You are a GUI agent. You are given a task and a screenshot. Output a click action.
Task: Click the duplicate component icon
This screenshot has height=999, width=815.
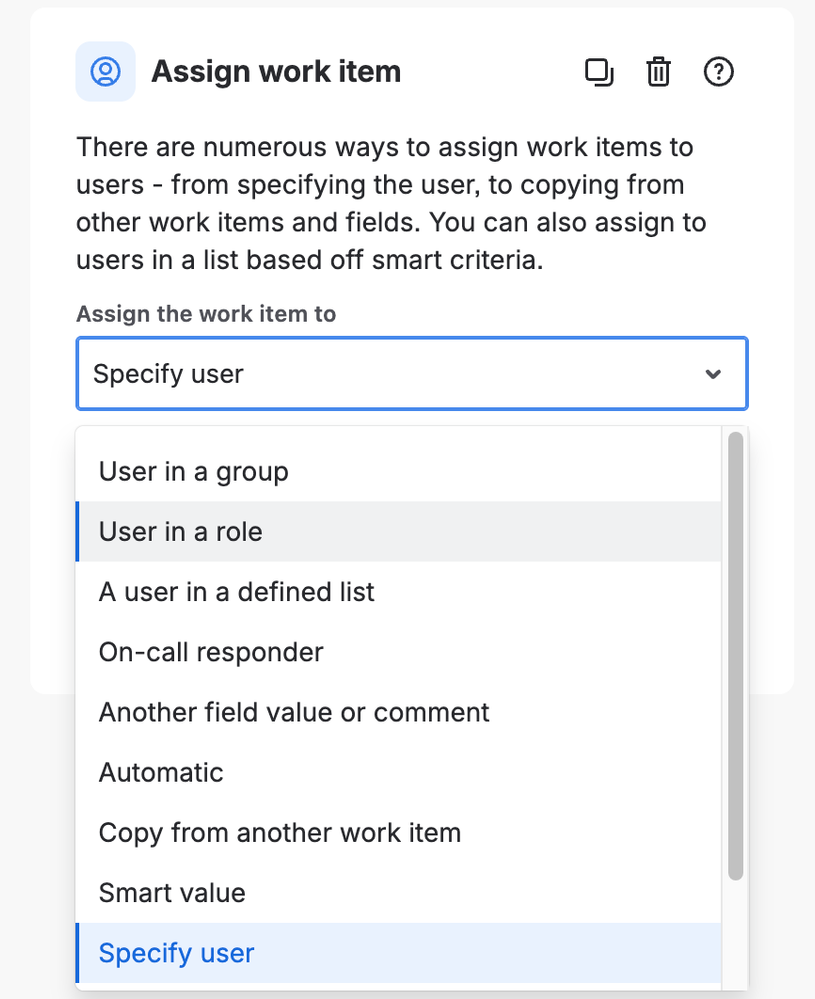598,72
